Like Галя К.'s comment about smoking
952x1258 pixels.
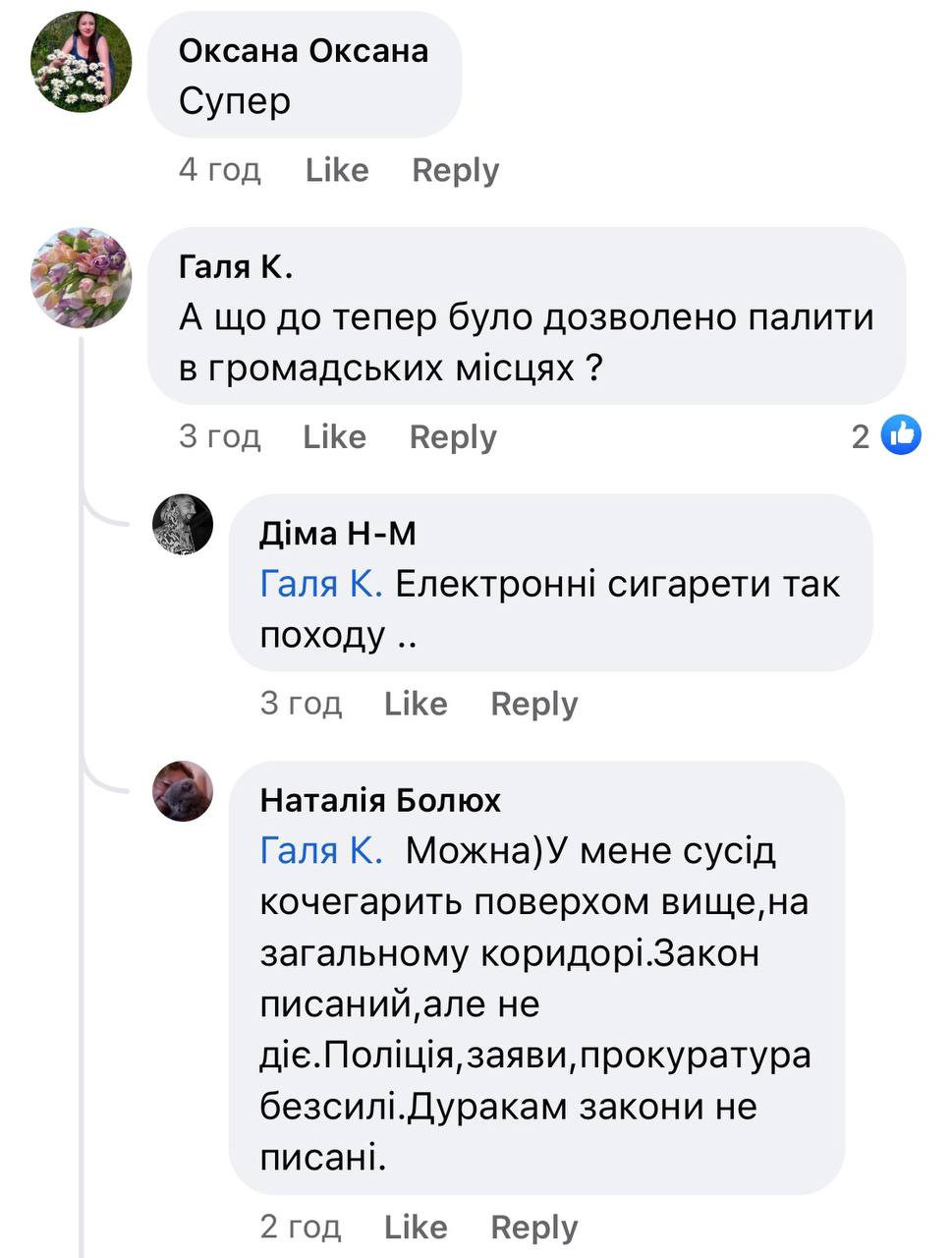(x=334, y=436)
